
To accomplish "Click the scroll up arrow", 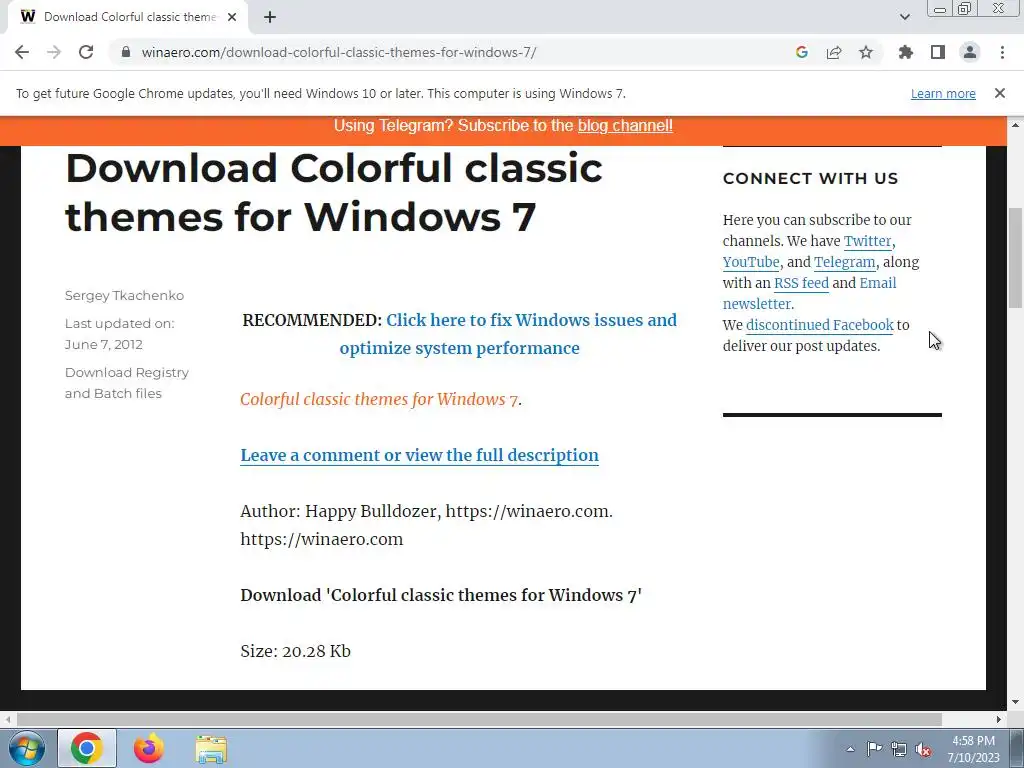I will point(1015,125).
